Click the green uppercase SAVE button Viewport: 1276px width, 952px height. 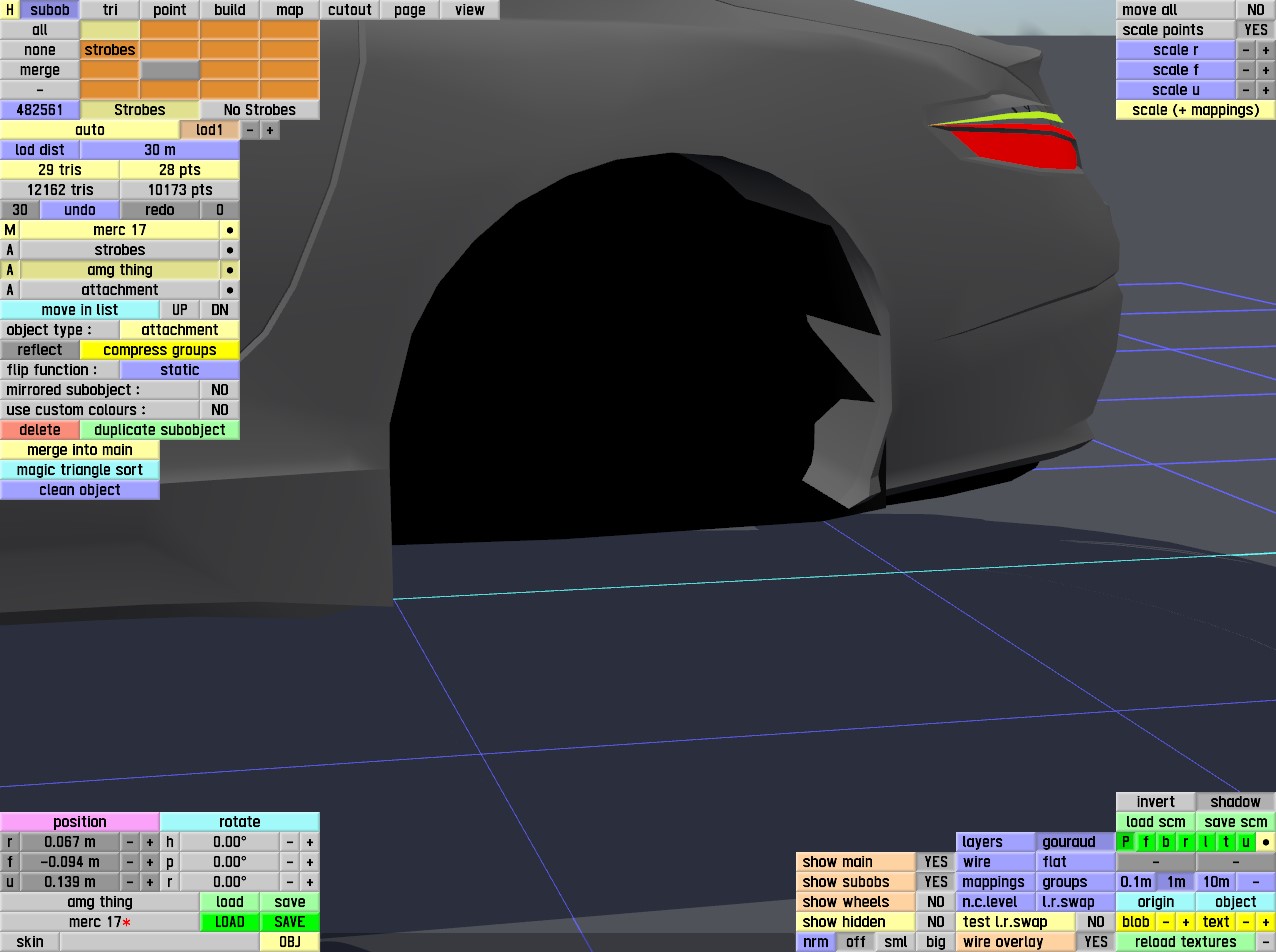click(x=290, y=922)
